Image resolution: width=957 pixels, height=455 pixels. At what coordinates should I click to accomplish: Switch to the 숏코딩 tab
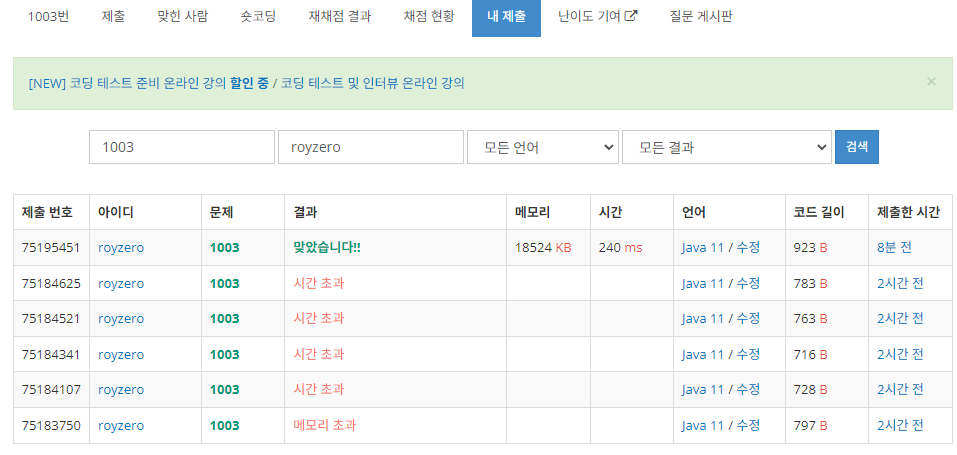(258, 16)
